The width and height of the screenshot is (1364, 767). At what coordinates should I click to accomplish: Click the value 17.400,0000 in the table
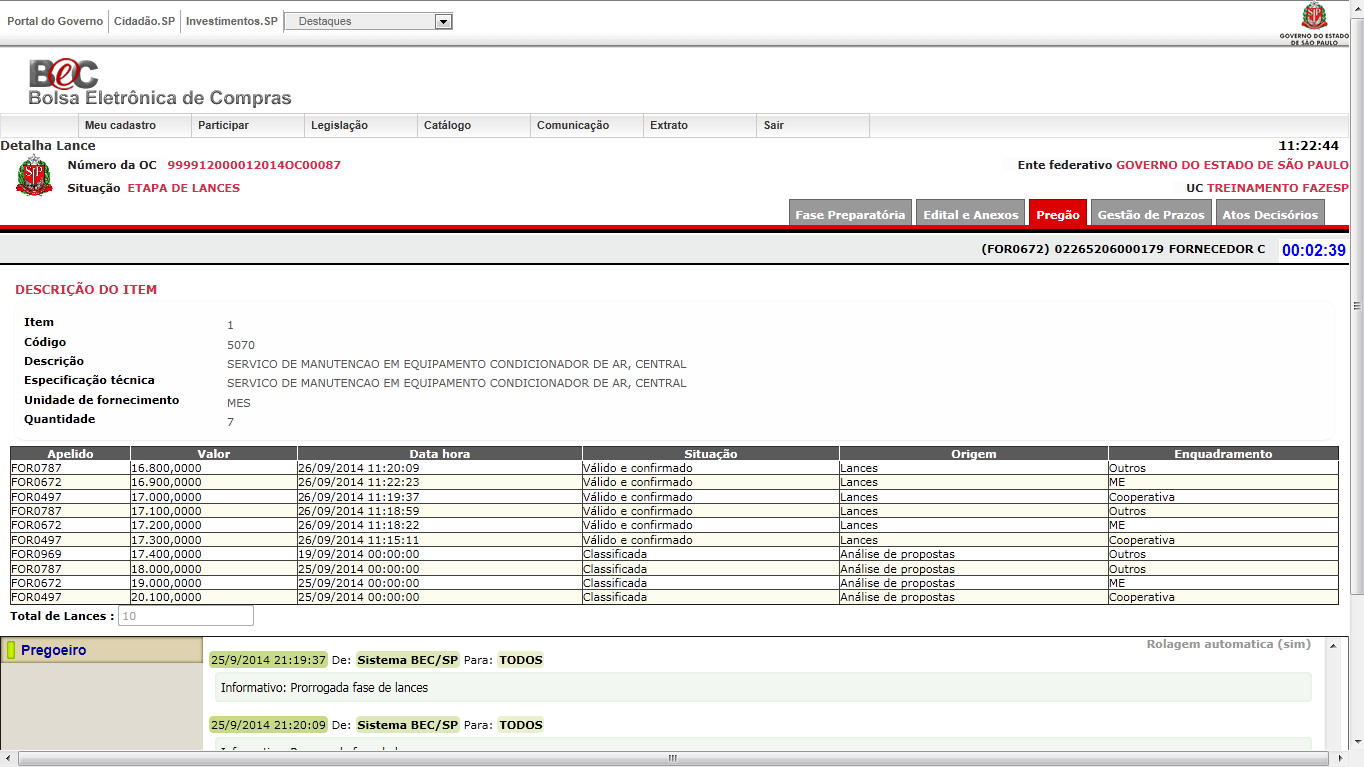167,554
